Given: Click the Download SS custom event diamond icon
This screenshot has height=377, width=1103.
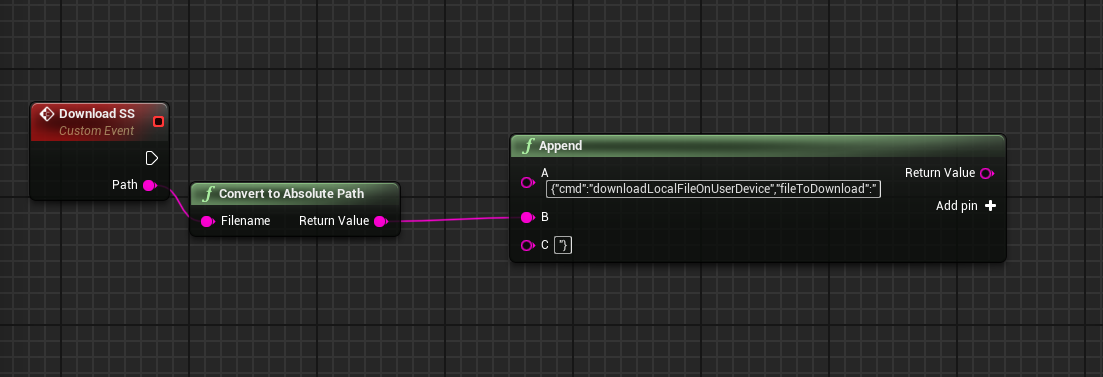Looking at the screenshot, I should coord(47,113).
